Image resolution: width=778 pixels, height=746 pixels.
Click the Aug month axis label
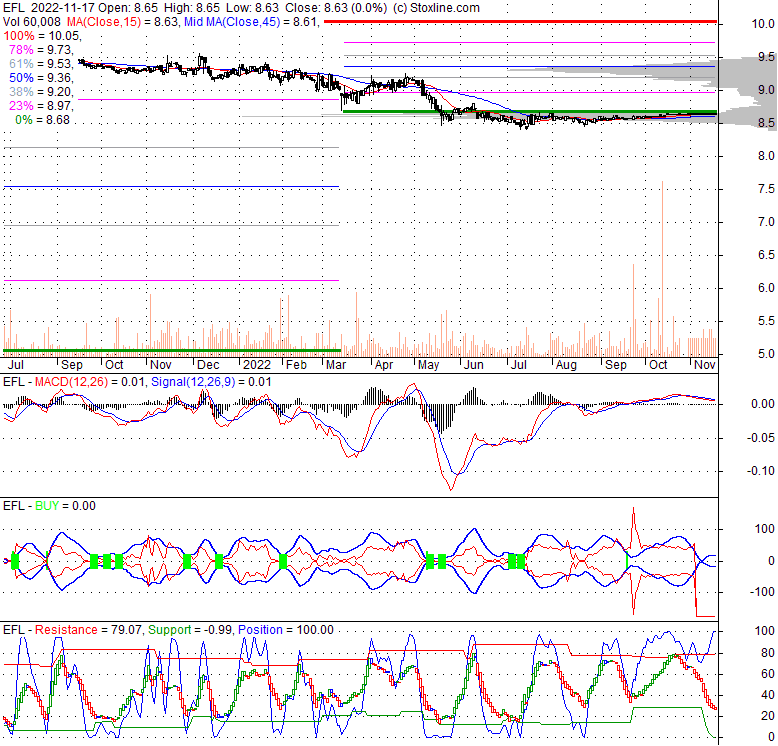click(x=566, y=365)
